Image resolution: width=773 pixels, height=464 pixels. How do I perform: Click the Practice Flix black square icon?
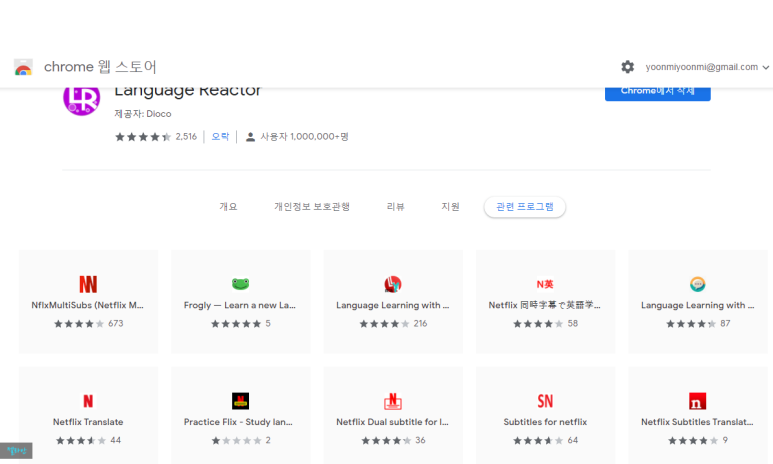tap(241, 401)
